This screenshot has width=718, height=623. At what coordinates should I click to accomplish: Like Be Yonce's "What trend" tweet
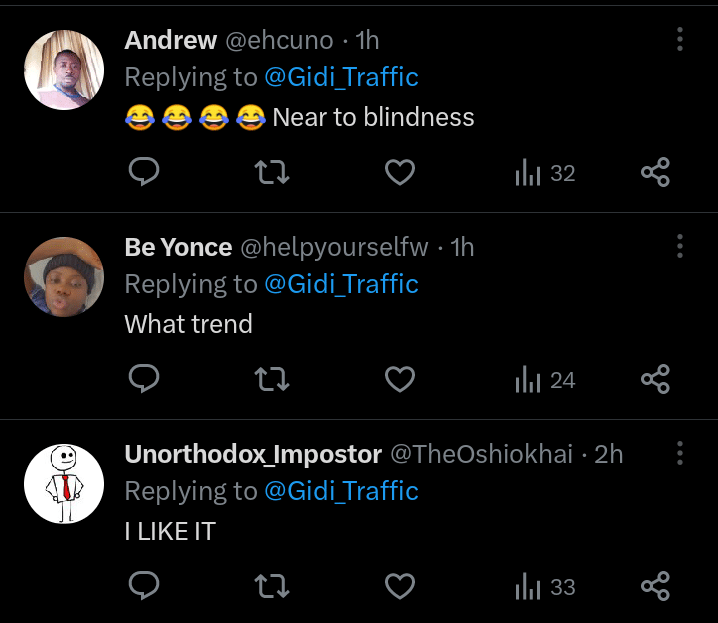[400, 380]
